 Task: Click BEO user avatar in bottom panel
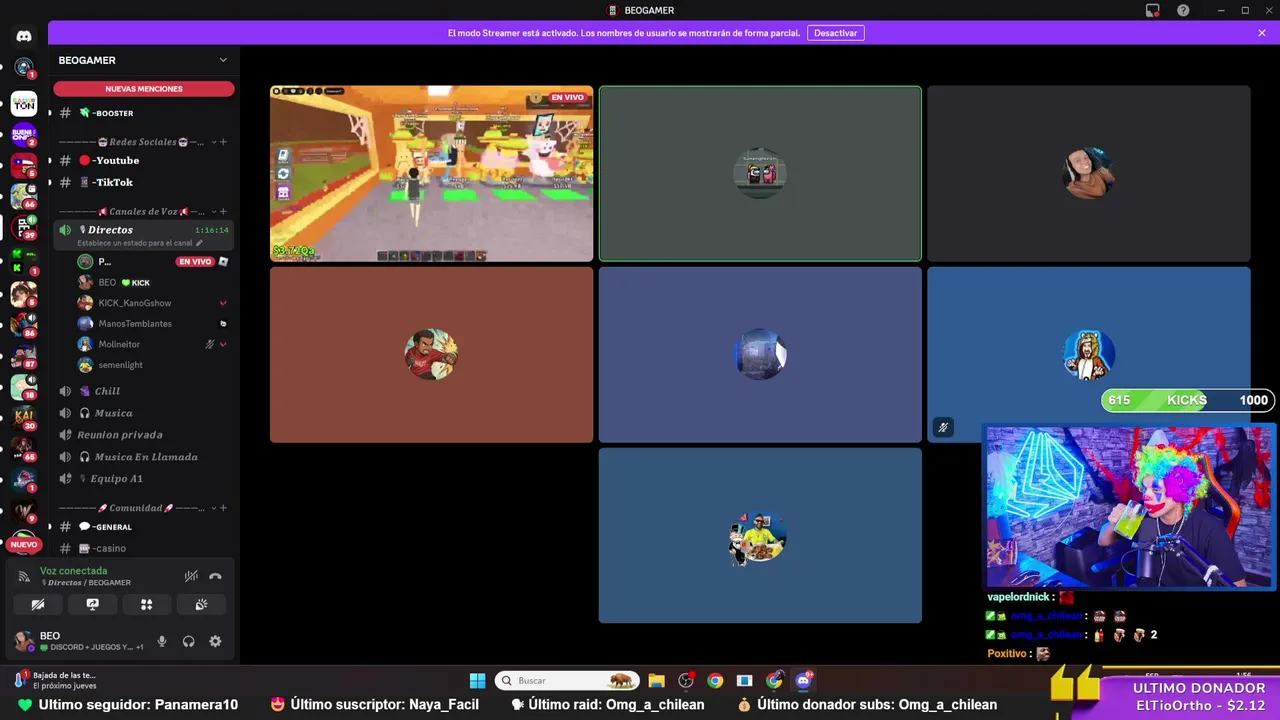pos(23,641)
